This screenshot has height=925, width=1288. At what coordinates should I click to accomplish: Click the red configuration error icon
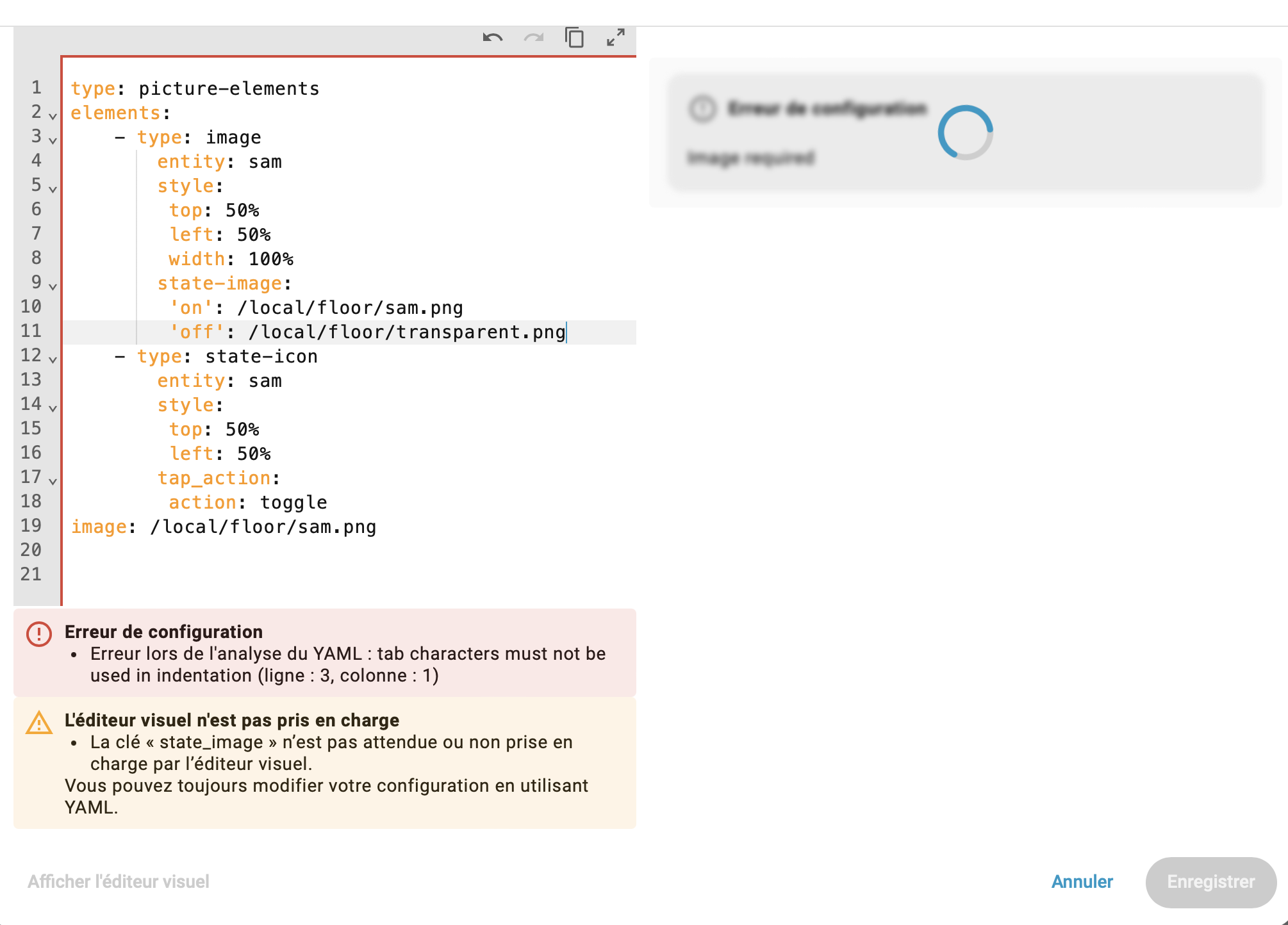pos(39,634)
